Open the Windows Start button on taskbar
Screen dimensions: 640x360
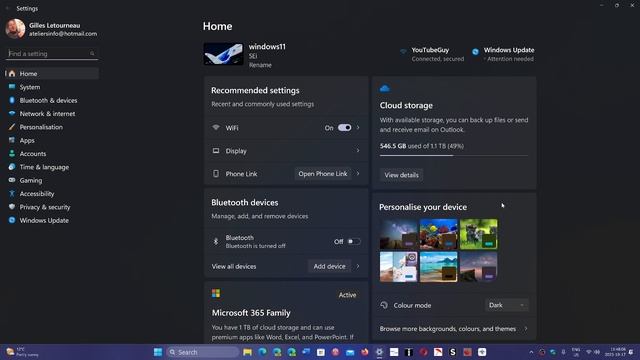point(158,352)
